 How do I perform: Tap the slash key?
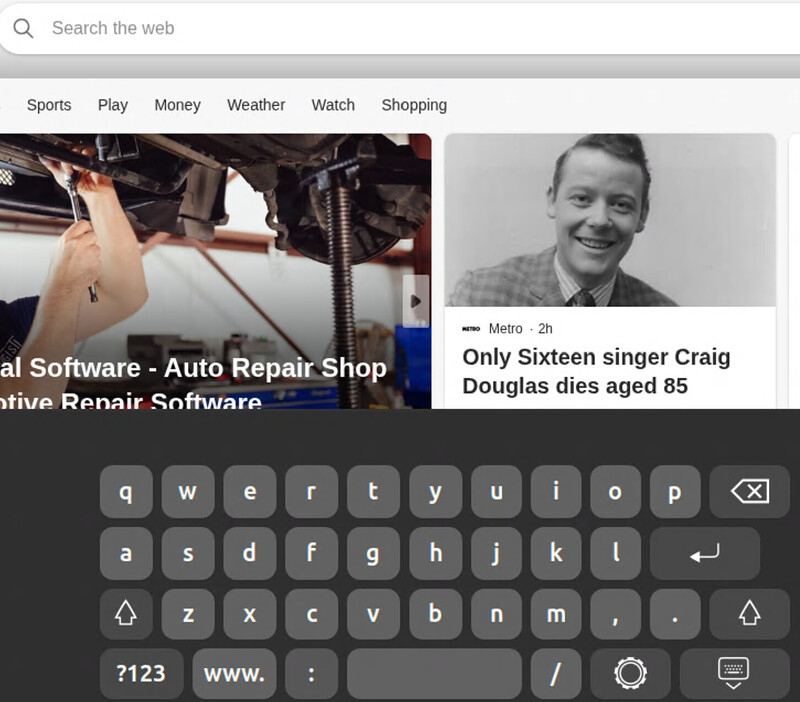(556, 674)
